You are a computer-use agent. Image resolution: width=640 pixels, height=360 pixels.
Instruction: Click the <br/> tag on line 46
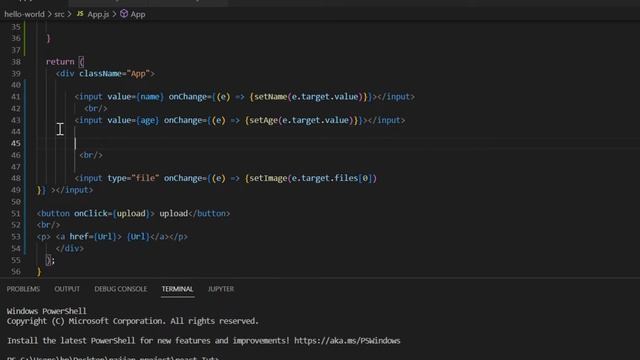point(91,155)
